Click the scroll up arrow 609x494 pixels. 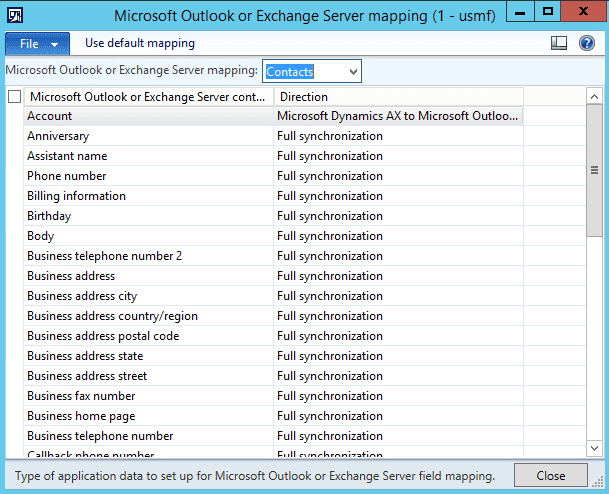(594, 96)
